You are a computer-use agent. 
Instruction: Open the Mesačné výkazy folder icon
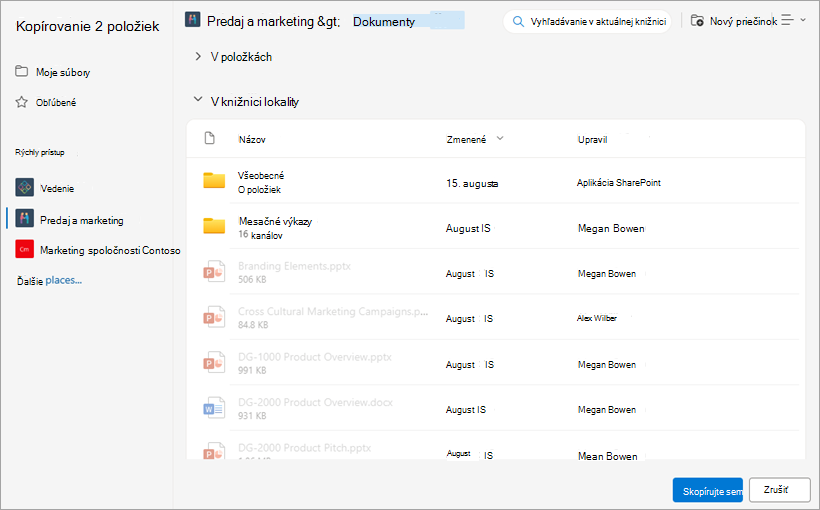coord(214,226)
